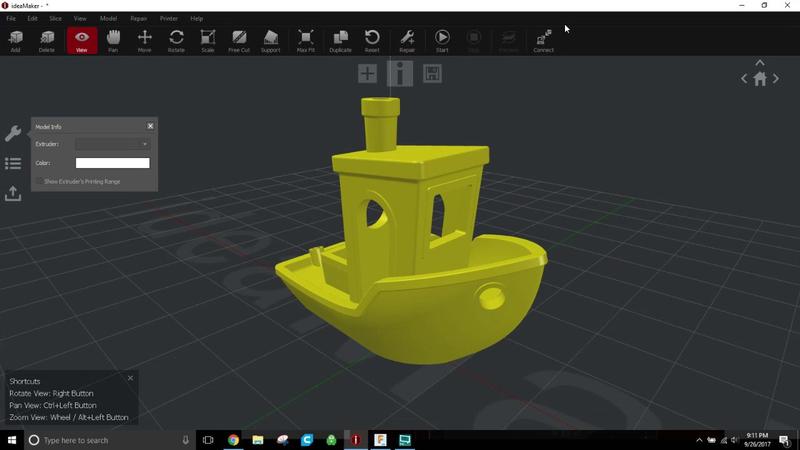Activate the Free Cut tool
The image size is (800, 450).
tap(239, 40)
